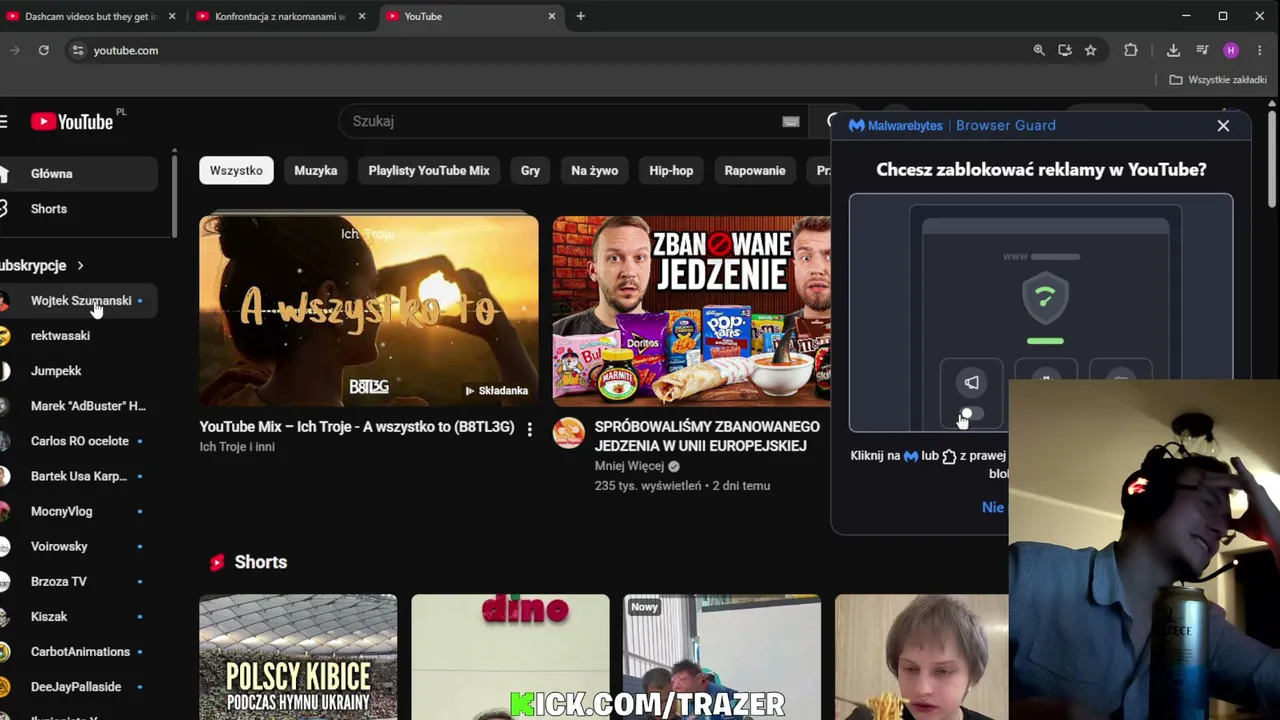Click Nie in the Malwarebytes popup

(x=993, y=507)
